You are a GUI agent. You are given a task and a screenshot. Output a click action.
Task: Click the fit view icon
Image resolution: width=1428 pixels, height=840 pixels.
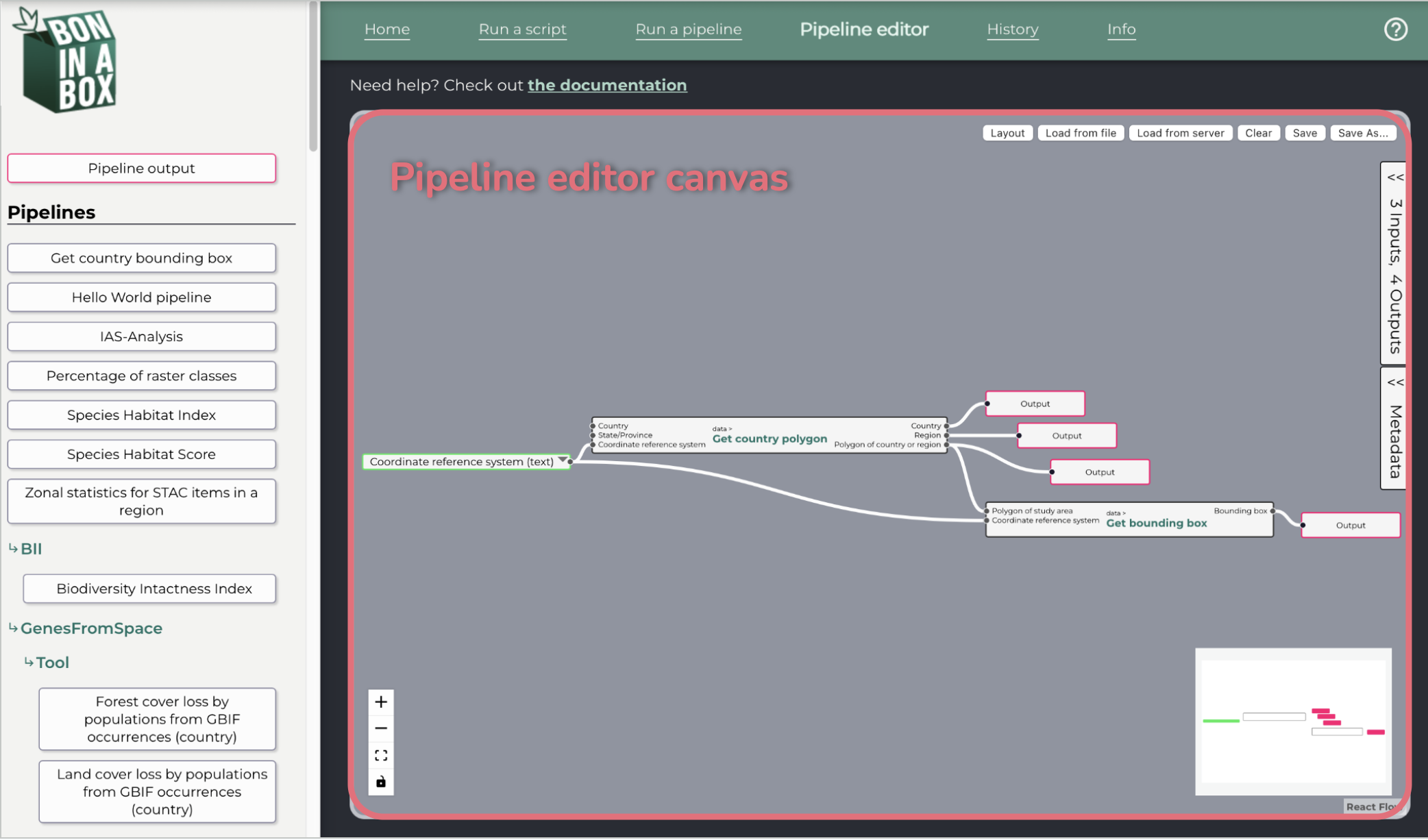click(x=381, y=755)
